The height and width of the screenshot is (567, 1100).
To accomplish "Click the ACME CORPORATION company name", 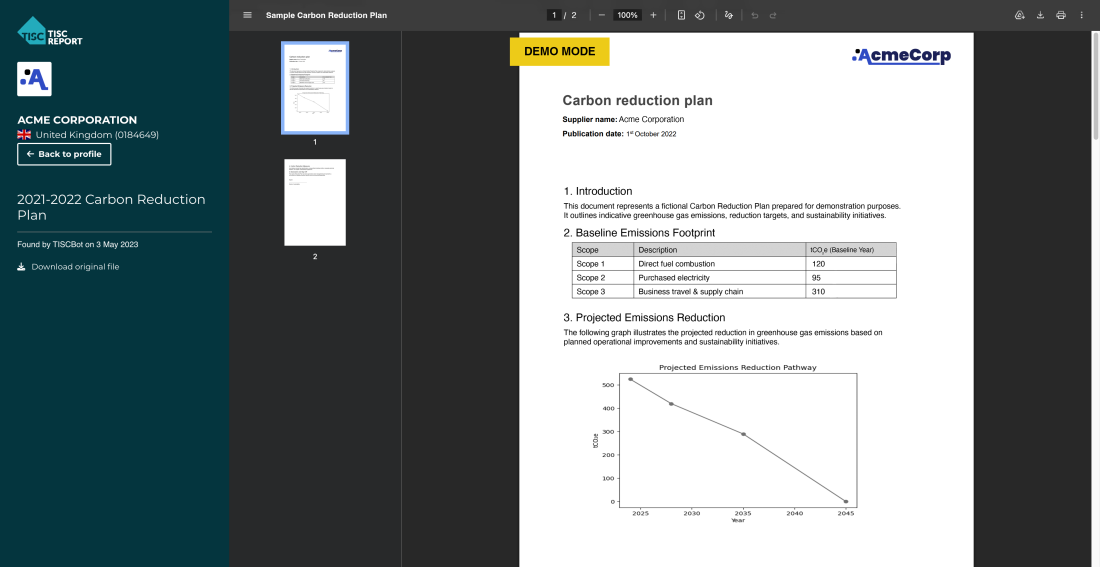I will tap(77, 120).
